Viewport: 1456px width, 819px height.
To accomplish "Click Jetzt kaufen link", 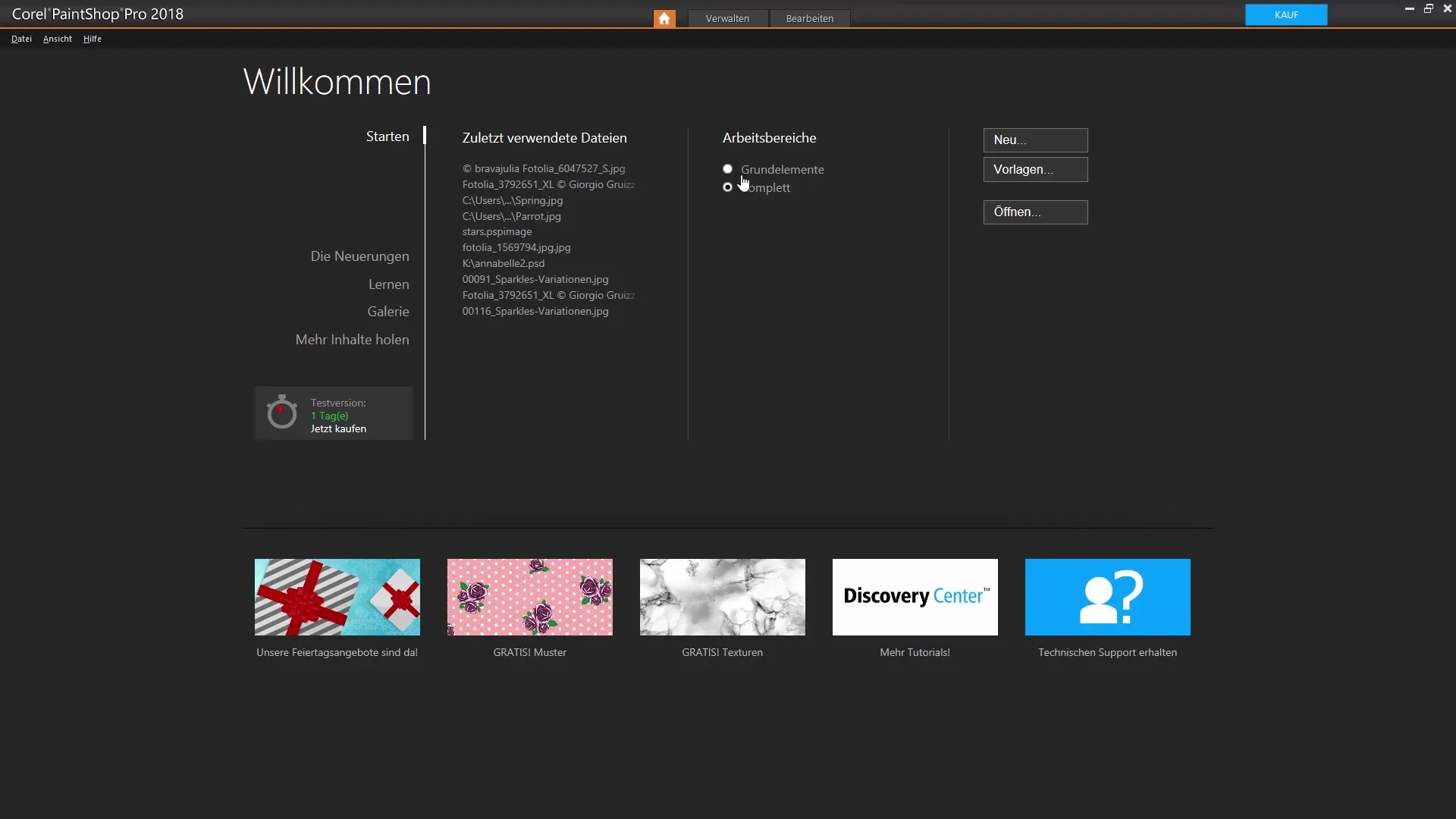I will click(338, 429).
